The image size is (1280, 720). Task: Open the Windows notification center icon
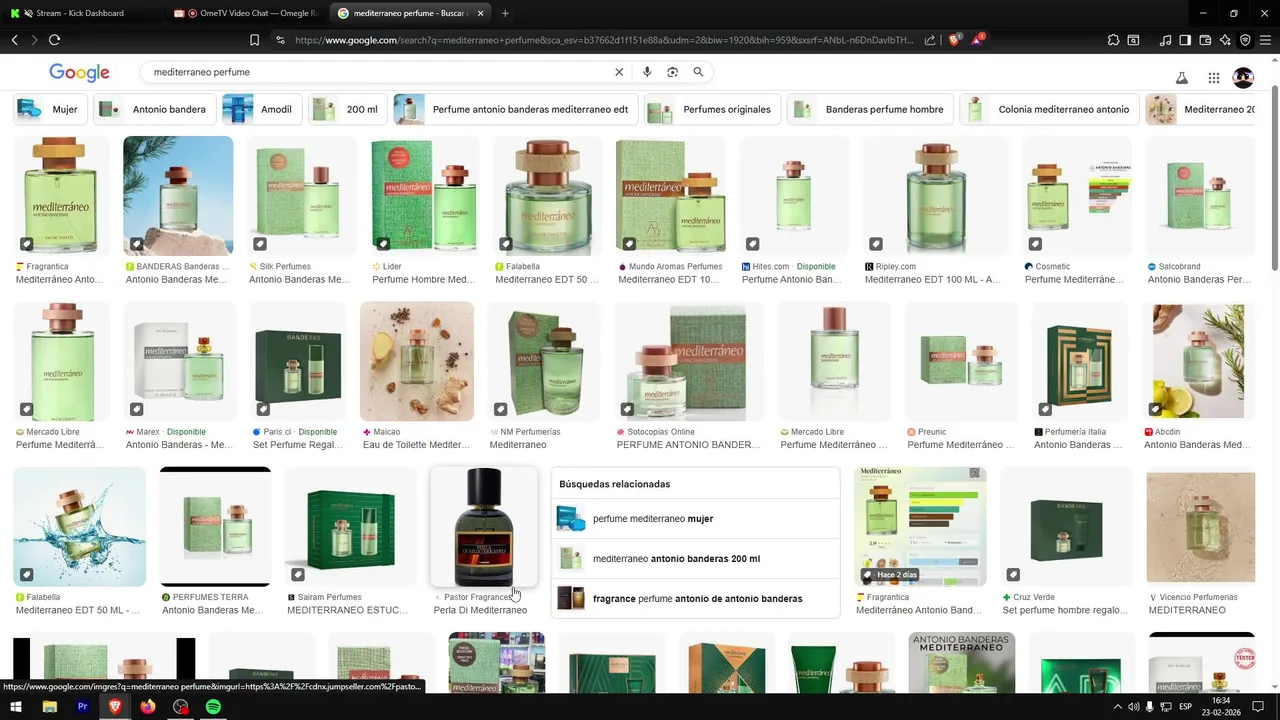[x=1258, y=707]
